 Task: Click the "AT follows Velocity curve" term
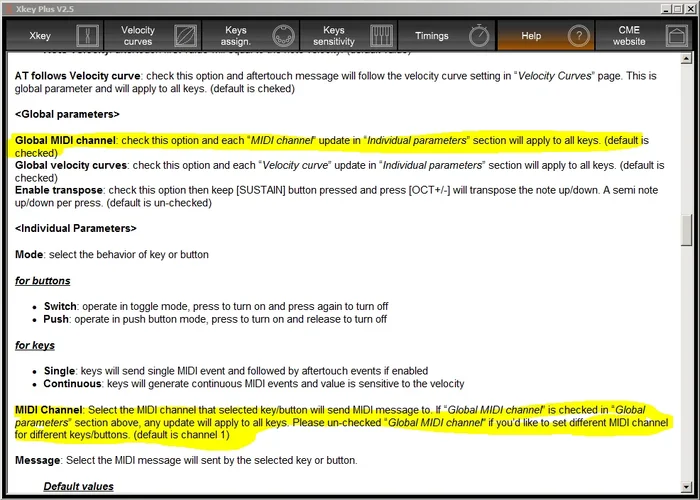coord(78,76)
